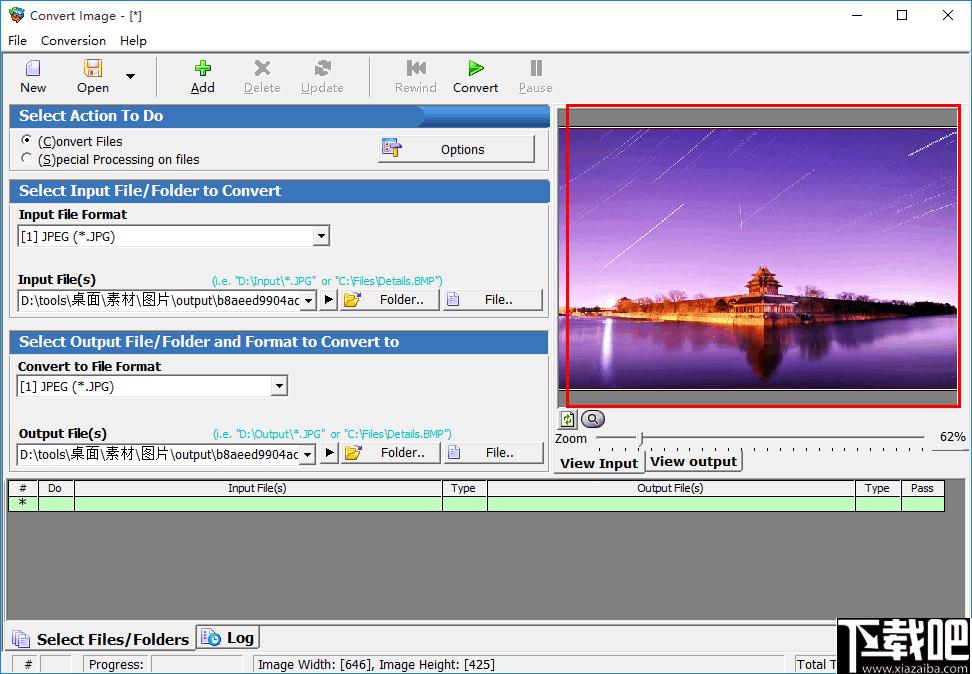
Task: Browse output File.. button
Action: [493, 453]
